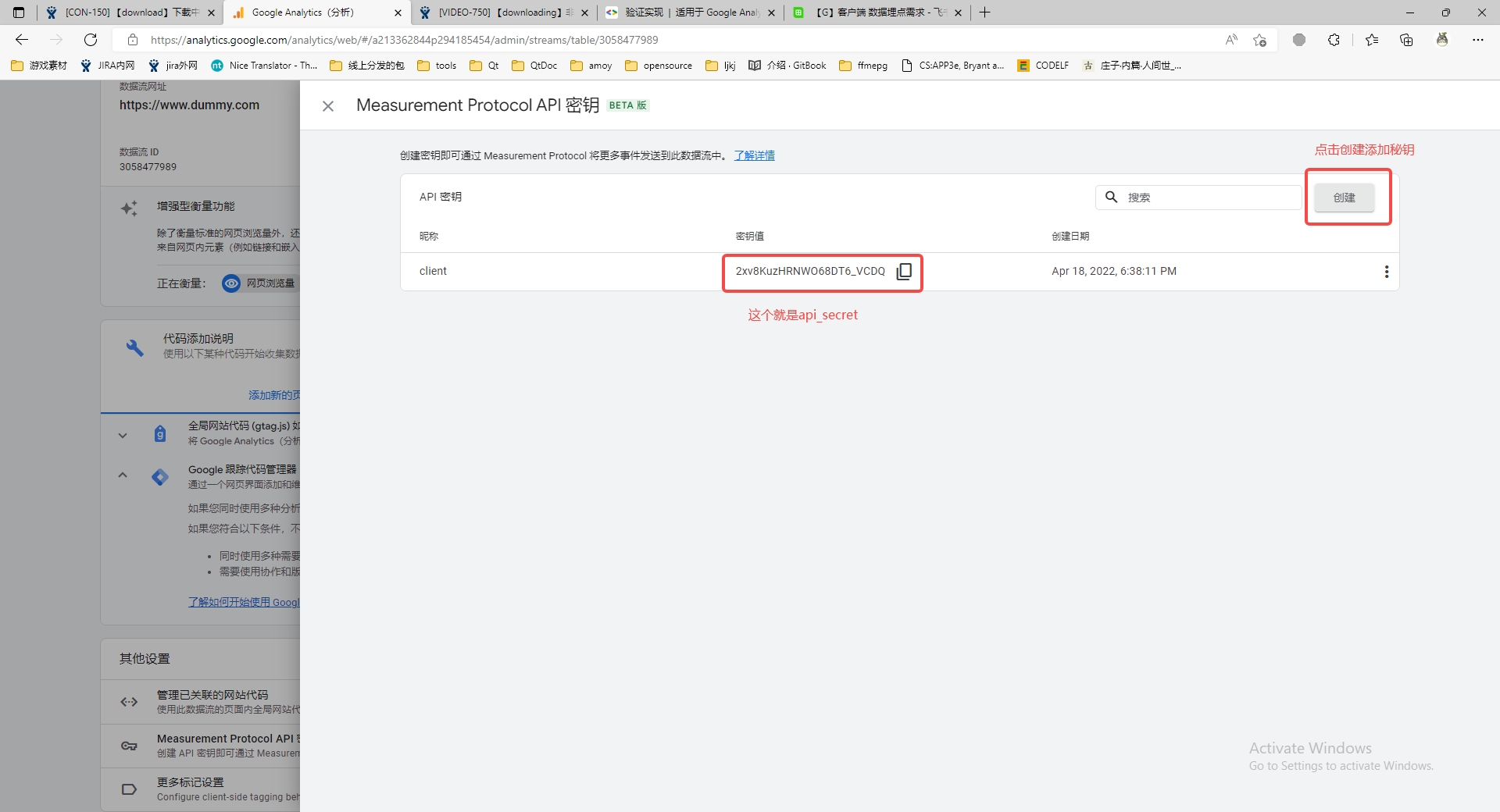Click the 增强型衡量功能 sparkle icon
Viewport: 1500px width, 812px height.
point(129,208)
